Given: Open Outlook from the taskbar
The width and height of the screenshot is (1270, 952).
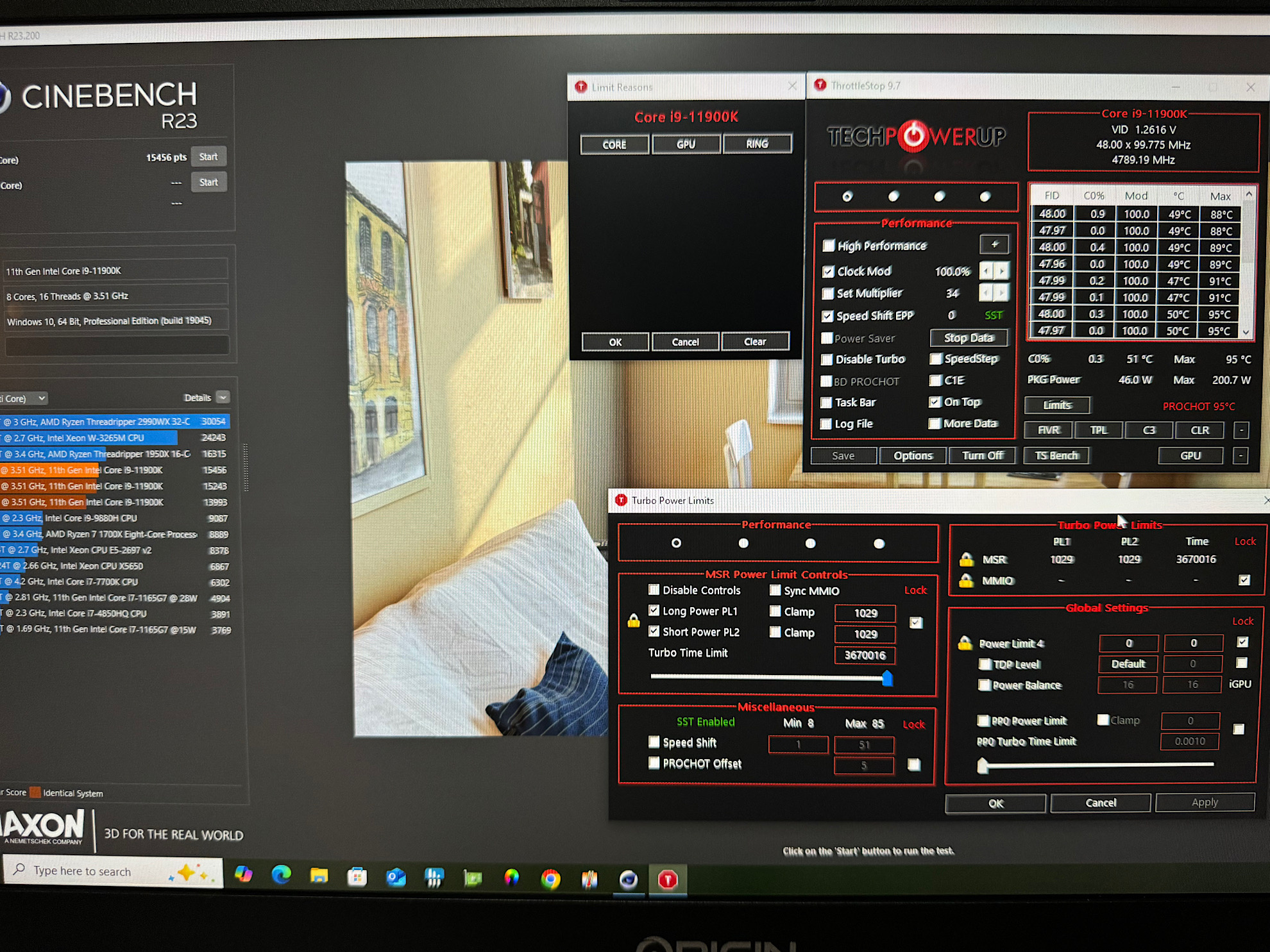Looking at the screenshot, I should click(396, 877).
